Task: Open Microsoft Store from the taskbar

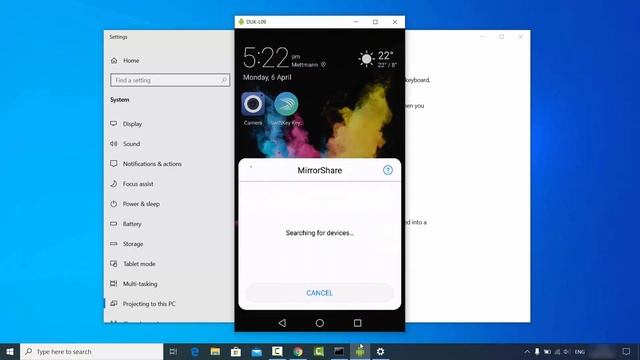Action: point(236,351)
